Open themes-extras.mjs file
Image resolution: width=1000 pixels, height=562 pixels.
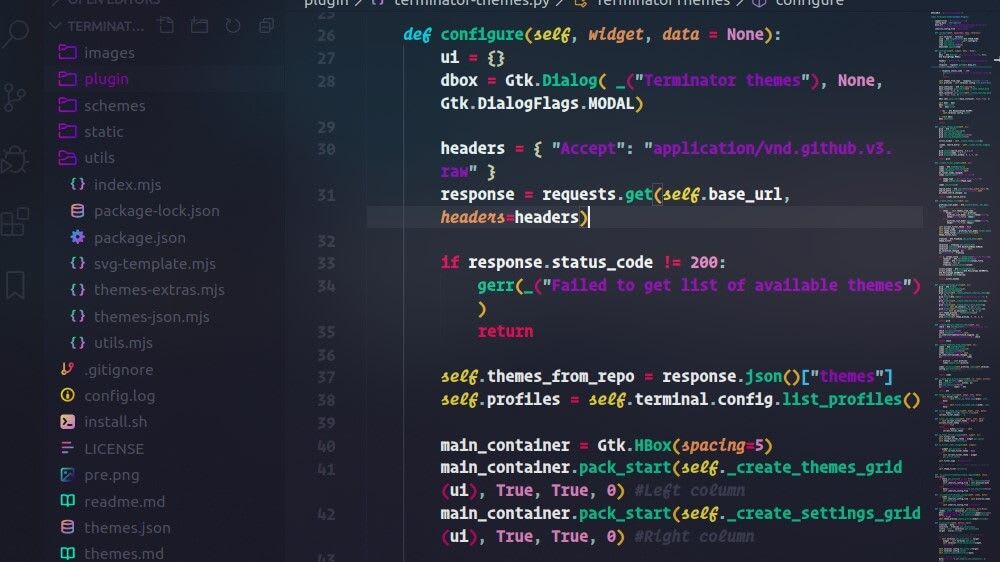[x=159, y=290]
